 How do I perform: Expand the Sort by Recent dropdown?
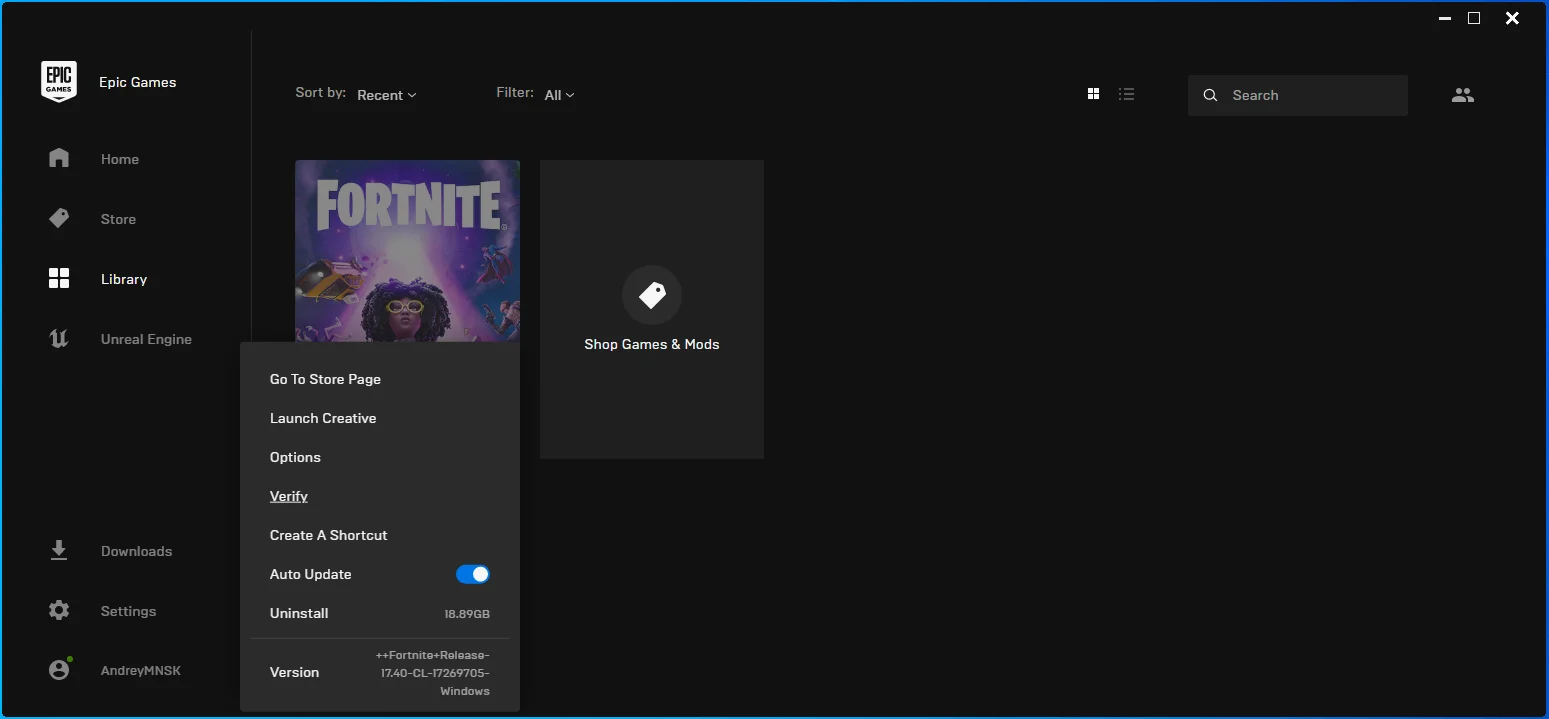387,95
